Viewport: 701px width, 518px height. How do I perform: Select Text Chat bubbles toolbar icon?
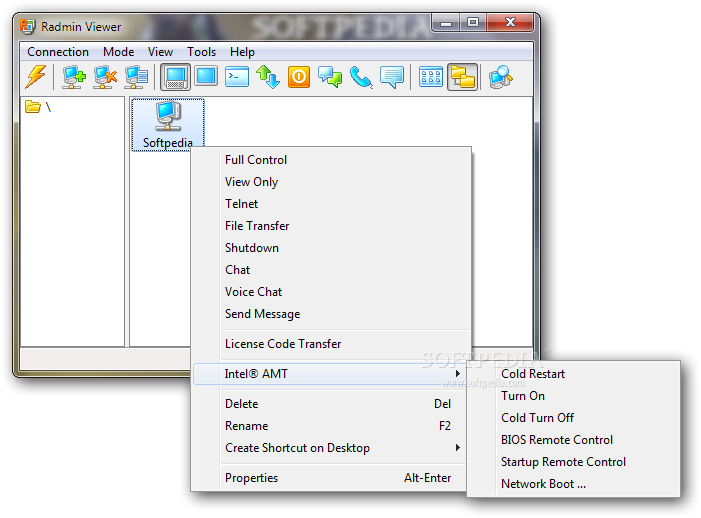[330, 77]
